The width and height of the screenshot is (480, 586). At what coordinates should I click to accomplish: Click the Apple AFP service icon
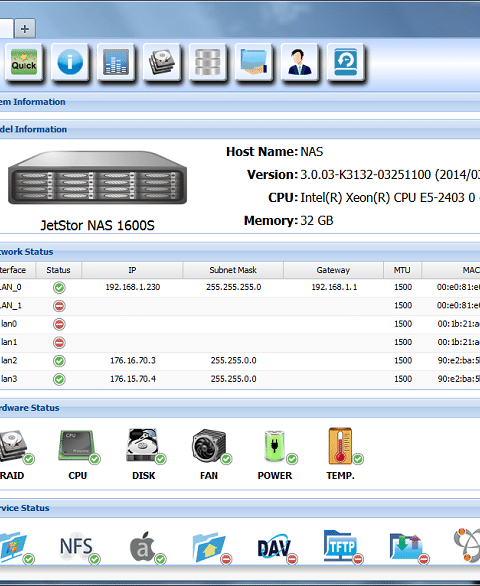click(x=147, y=548)
